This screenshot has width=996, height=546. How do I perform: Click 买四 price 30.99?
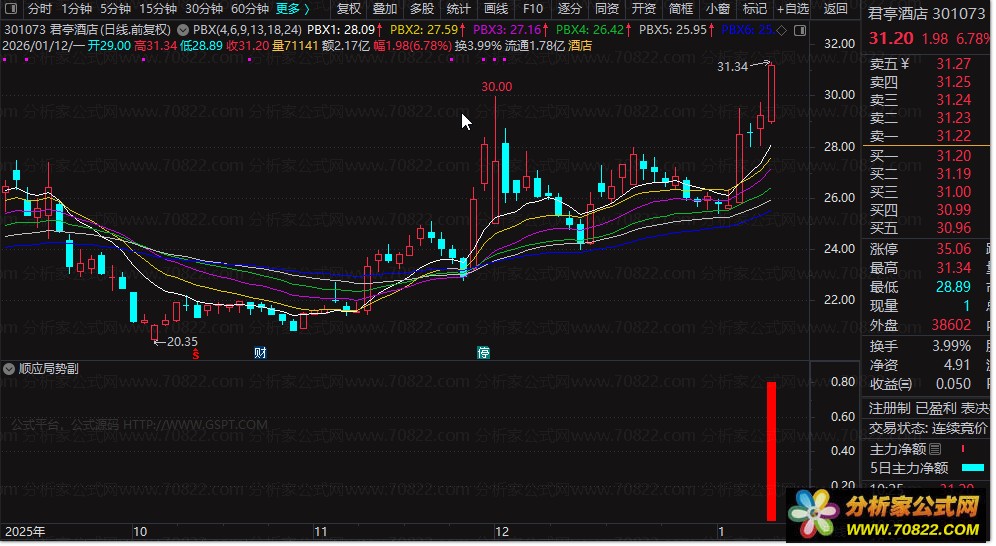tap(953, 210)
